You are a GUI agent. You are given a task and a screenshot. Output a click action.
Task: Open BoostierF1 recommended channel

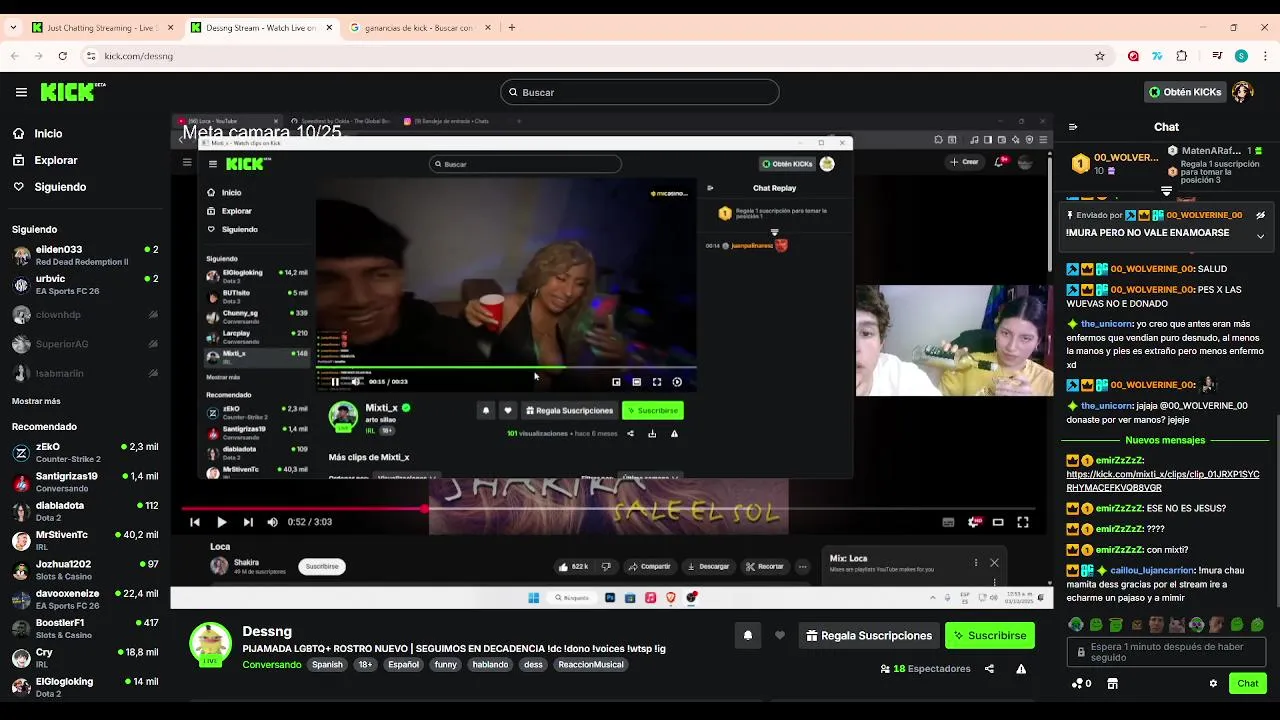(x=84, y=628)
